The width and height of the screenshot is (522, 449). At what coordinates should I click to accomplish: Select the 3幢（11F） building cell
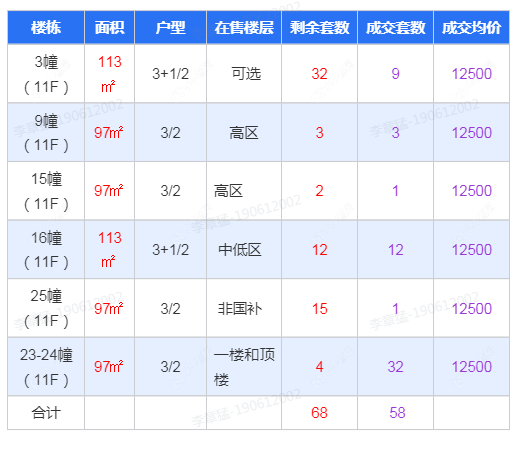tap(46, 74)
